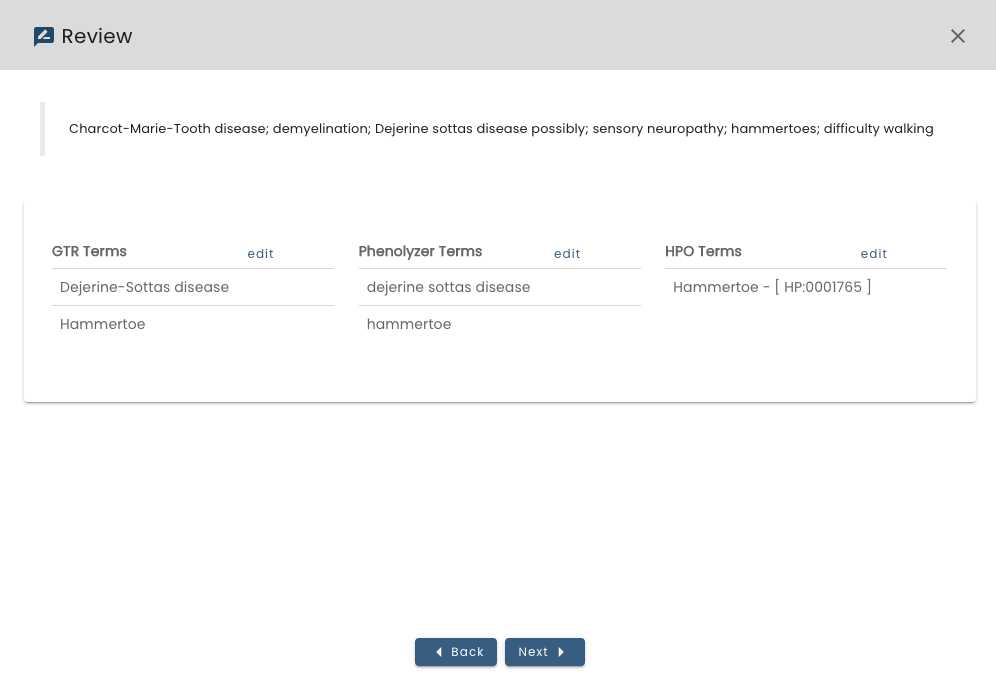The image size is (996, 679).
Task: Click the quote bar beside the clinical summary
Action: (x=42, y=128)
